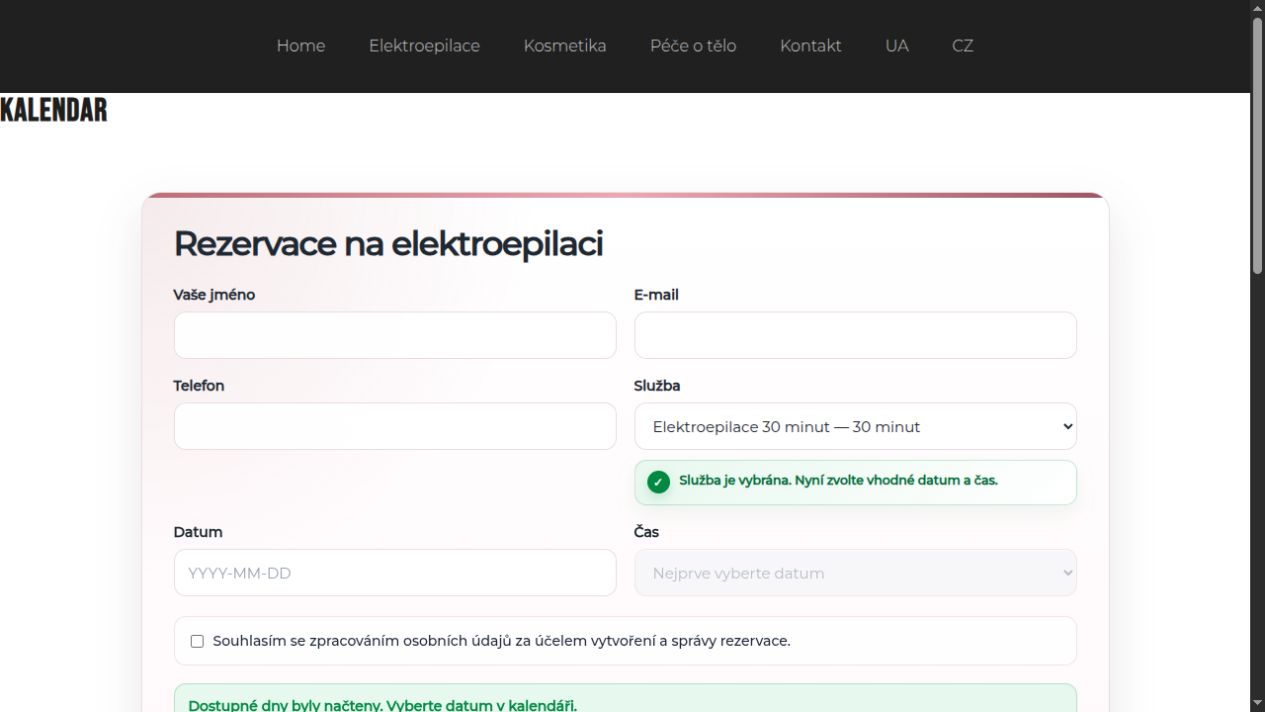The width and height of the screenshot is (1265, 712).
Task: Focus the E-mail input field
Action: click(x=855, y=335)
